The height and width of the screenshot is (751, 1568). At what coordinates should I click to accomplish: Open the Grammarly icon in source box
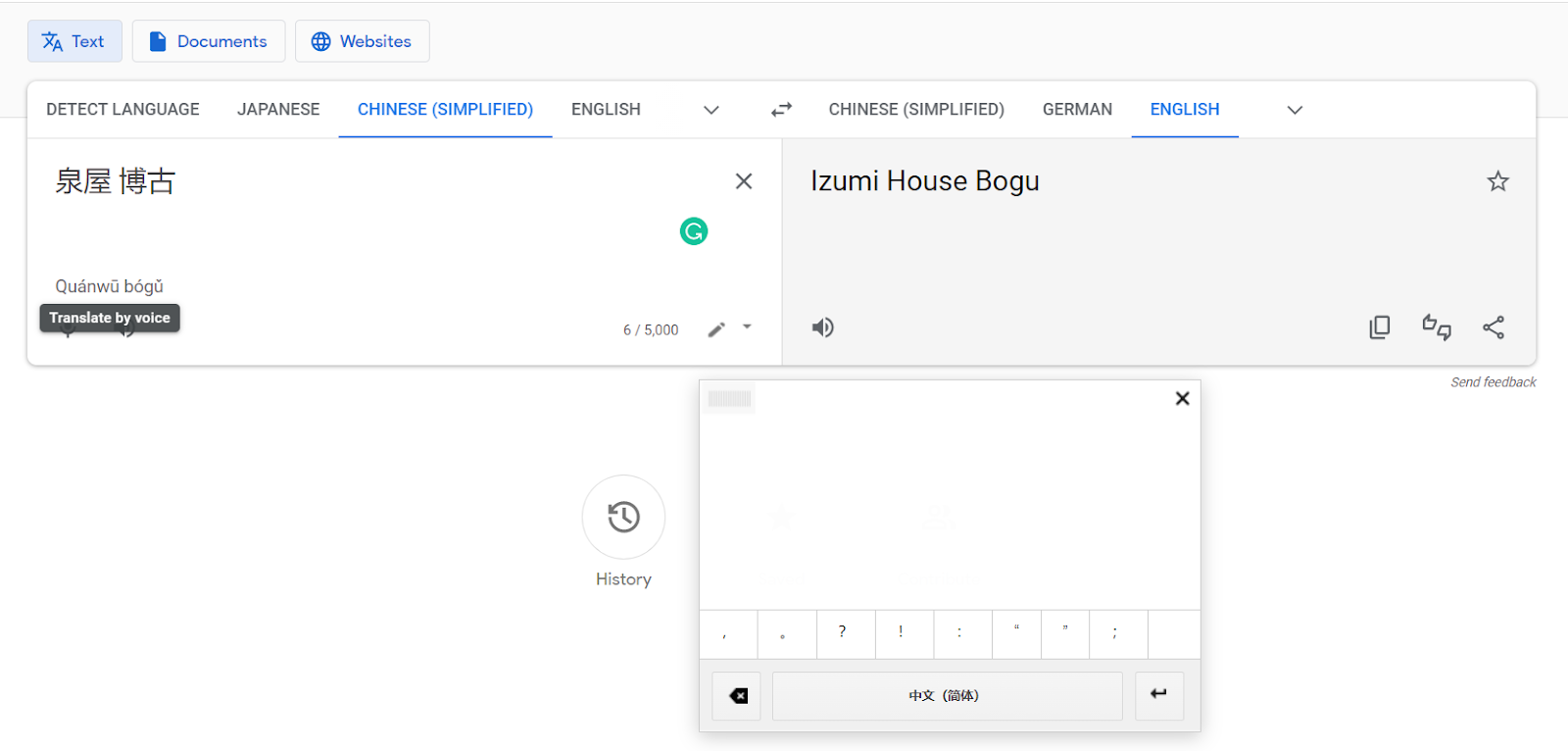694,231
